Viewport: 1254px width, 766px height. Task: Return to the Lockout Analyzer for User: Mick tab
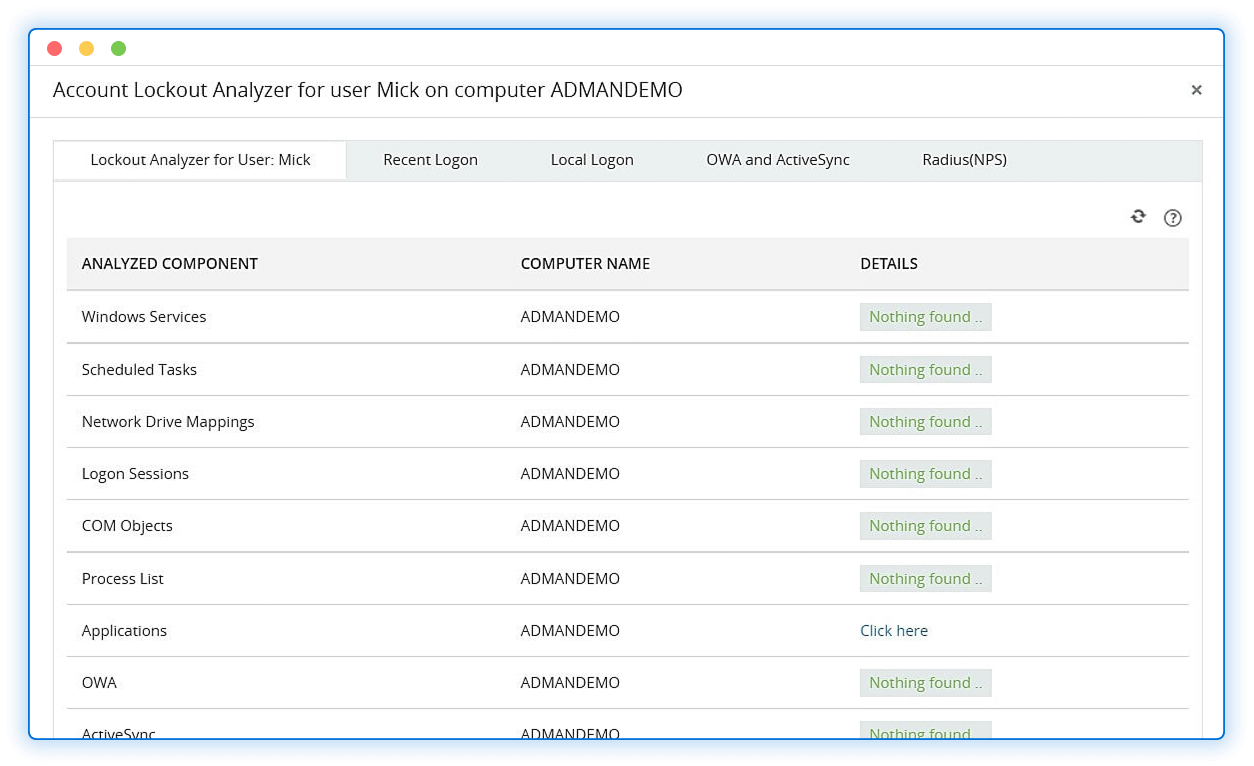(199, 158)
